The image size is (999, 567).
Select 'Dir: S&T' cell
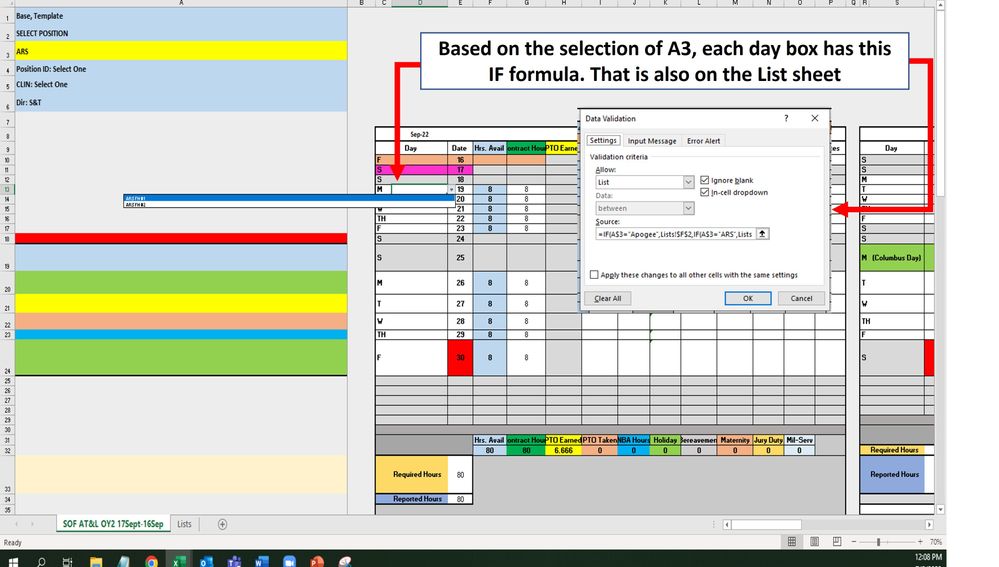[181, 102]
